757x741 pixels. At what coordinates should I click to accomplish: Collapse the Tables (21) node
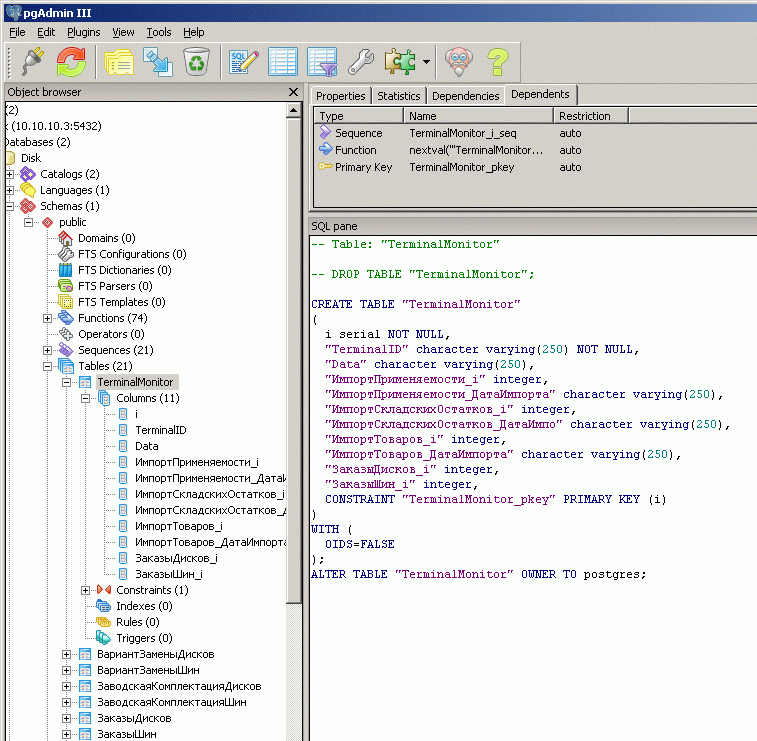coord(47,366)
